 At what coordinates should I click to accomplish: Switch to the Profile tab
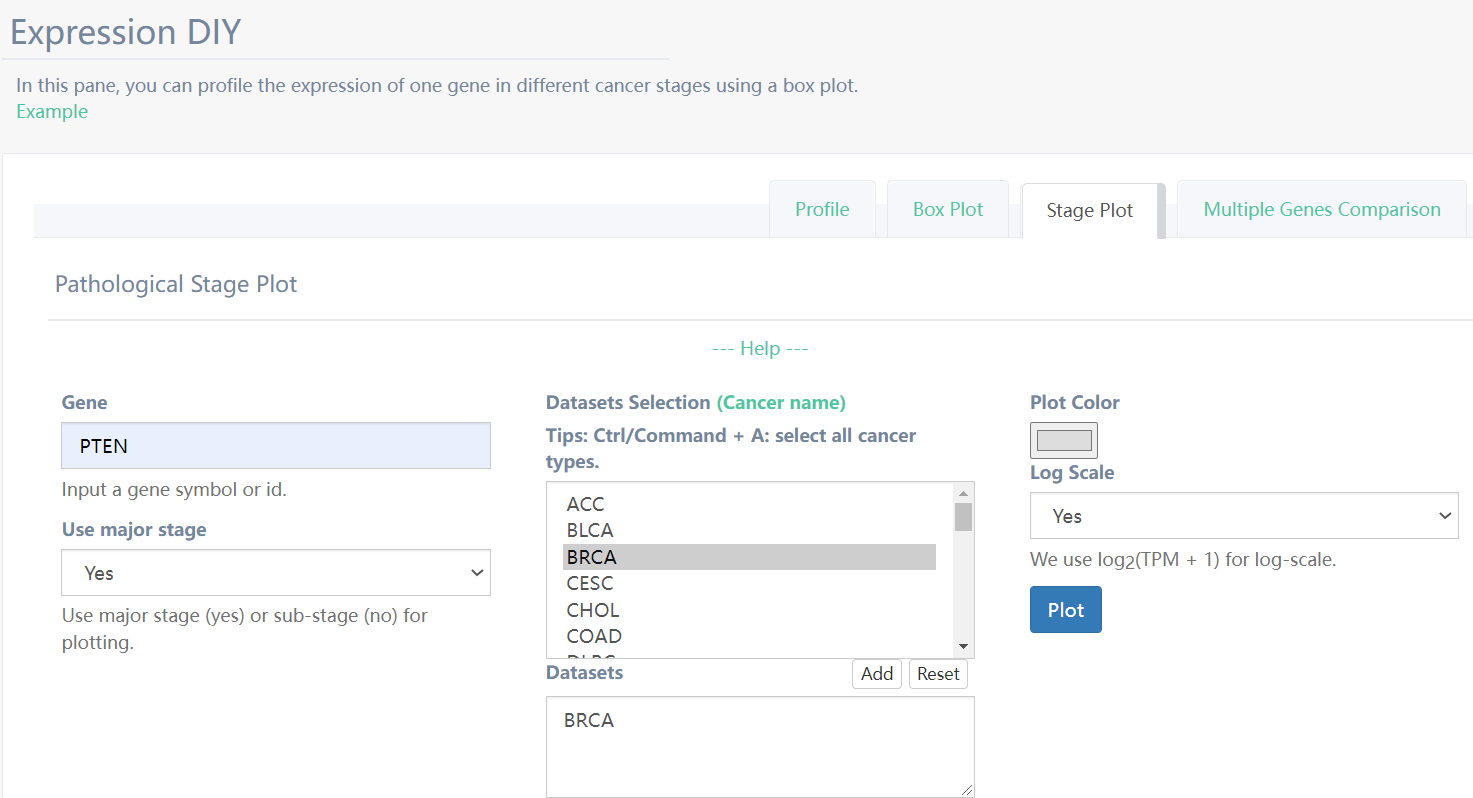[822, 210]
